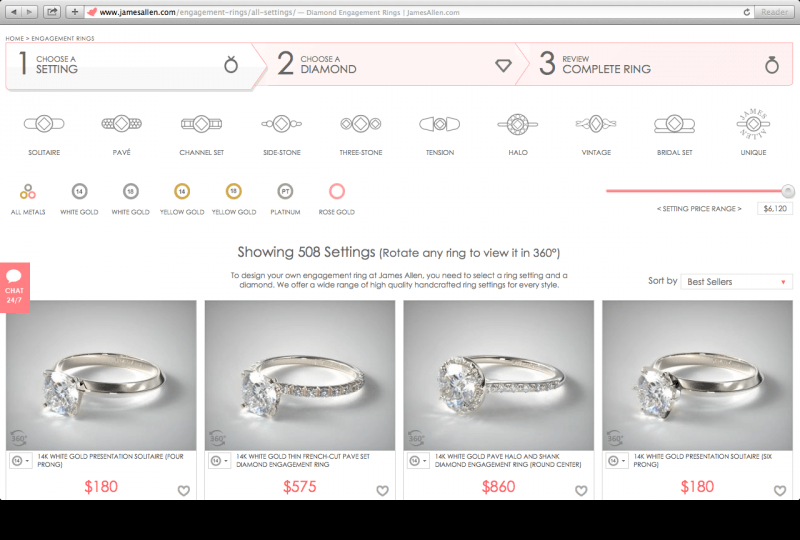Screen dimensions: 800x540
Task: Click the Safari Reader button
Action: coord(774,12)
